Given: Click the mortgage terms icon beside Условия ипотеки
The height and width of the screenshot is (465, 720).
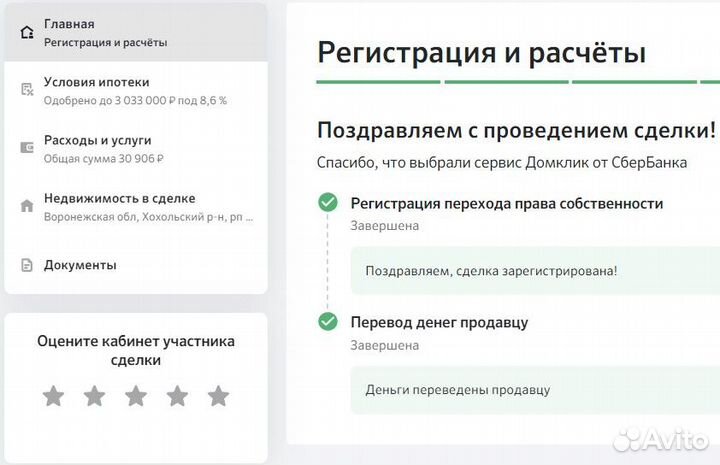Looking at the screenshot, I should (x=27, y=89).
